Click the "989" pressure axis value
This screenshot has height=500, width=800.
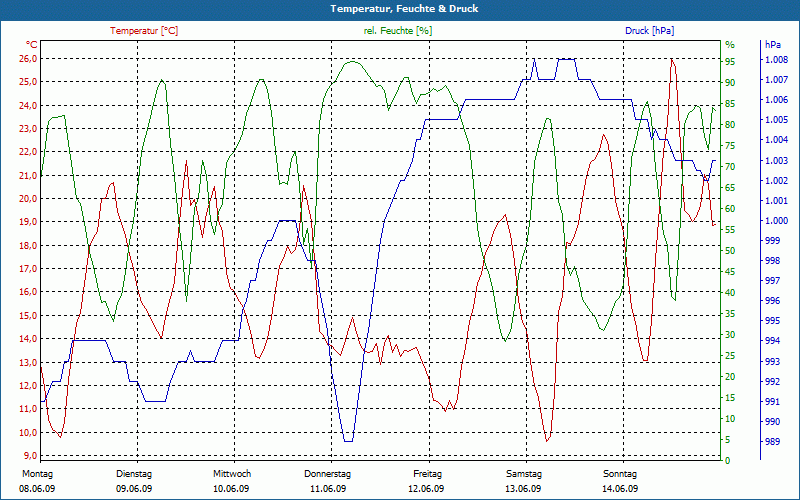tap(773, 442)
